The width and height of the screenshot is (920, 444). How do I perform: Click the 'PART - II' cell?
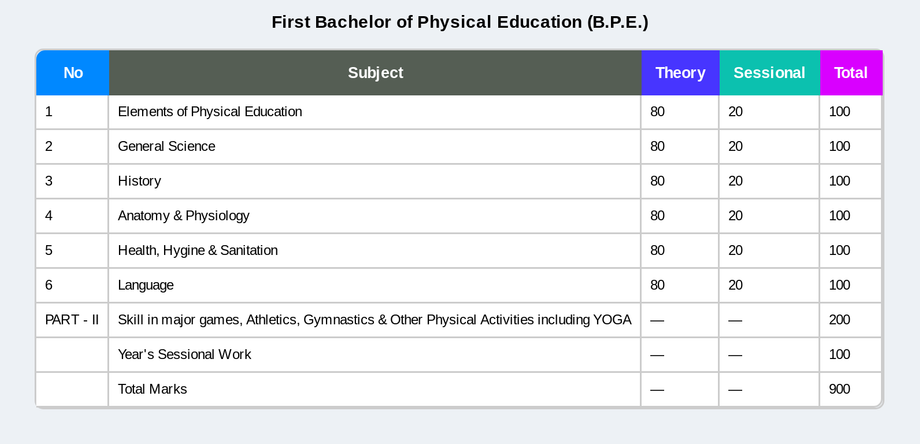click(72, 320)
